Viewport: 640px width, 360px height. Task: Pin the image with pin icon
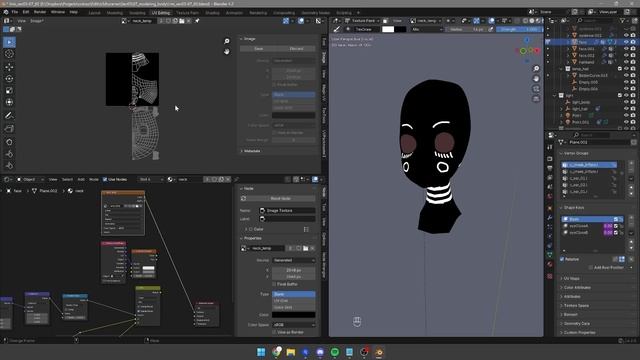(x=197, y=20)
